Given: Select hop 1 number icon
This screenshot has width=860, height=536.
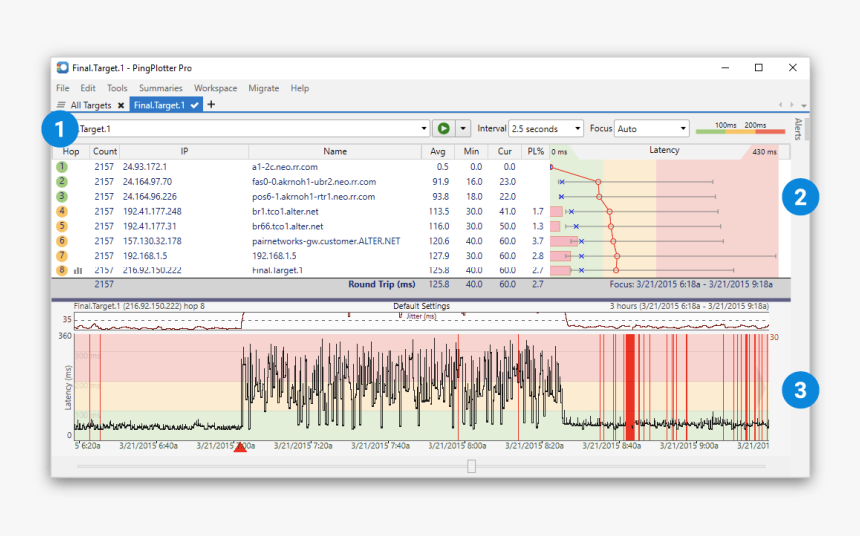Looking at the screenshot, I should 61,166.
